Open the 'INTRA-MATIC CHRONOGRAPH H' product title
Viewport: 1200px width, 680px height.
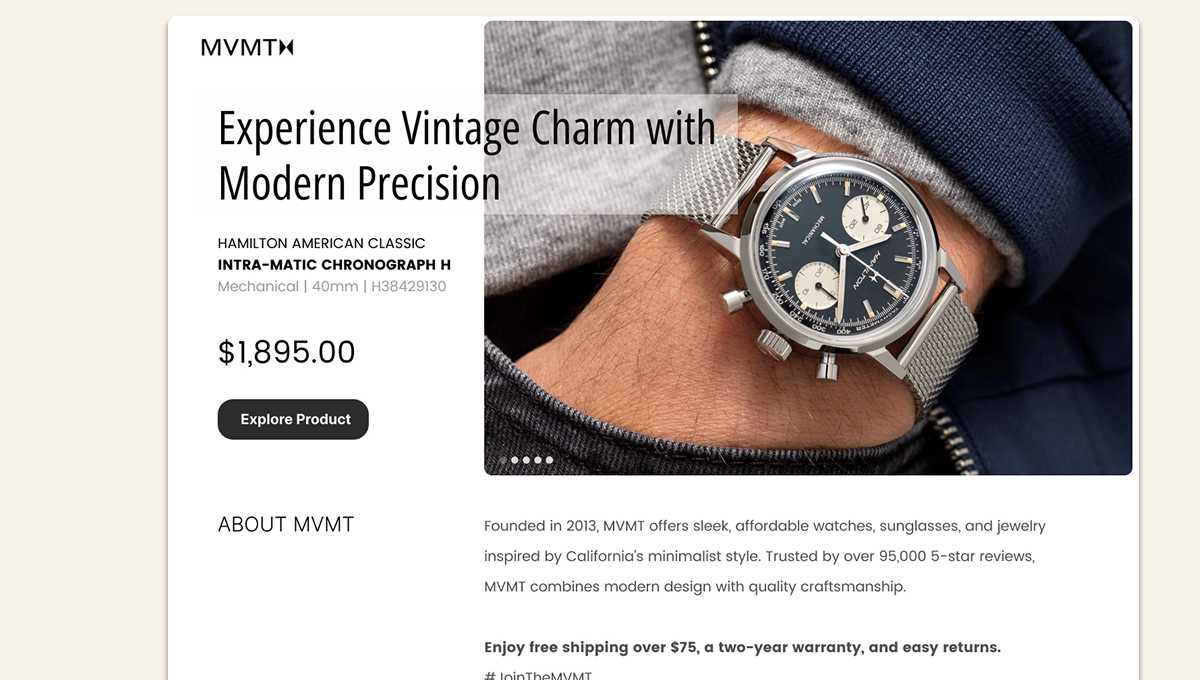334,265
